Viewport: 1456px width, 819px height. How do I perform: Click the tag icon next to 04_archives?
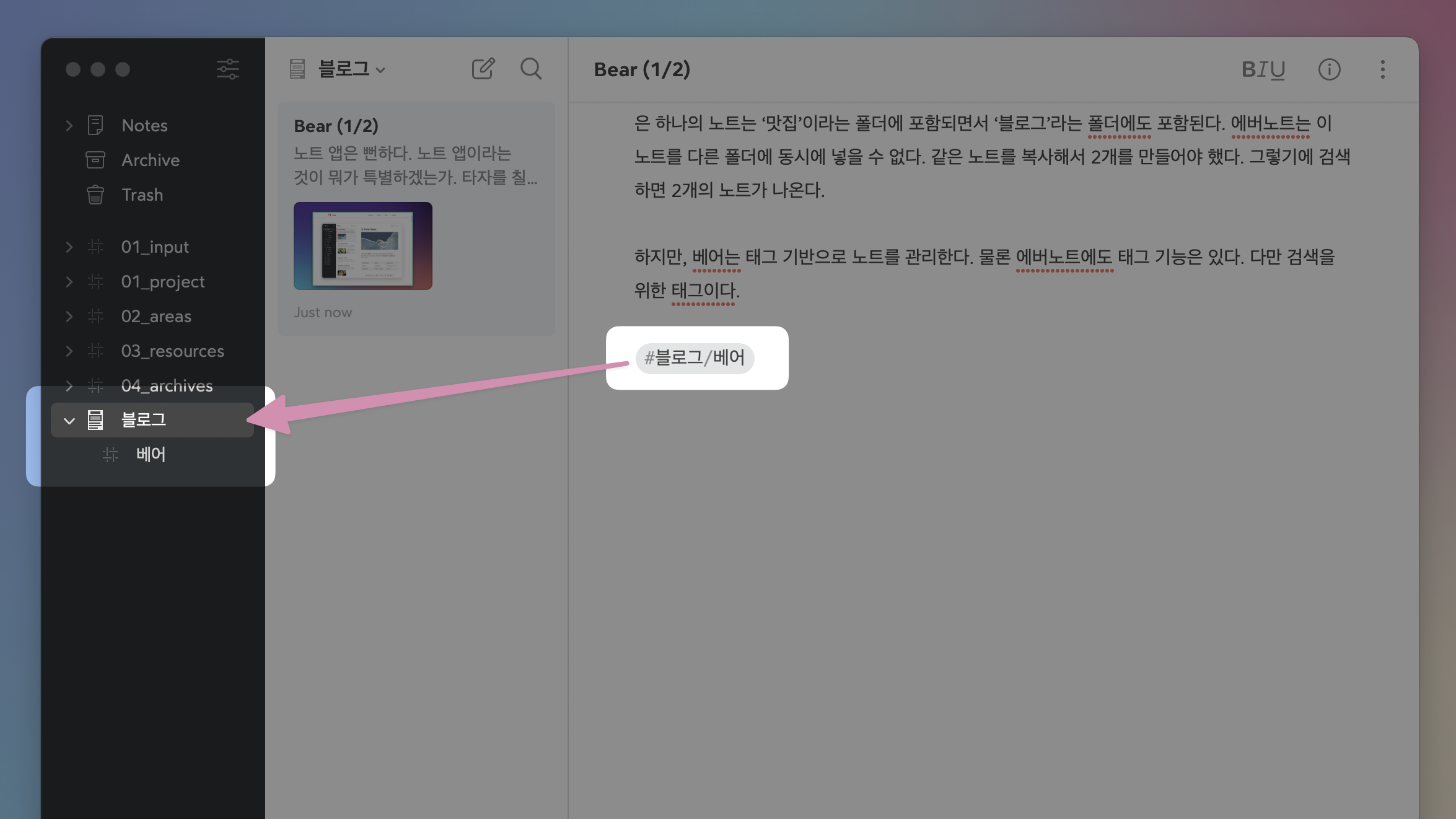point(95,385)
